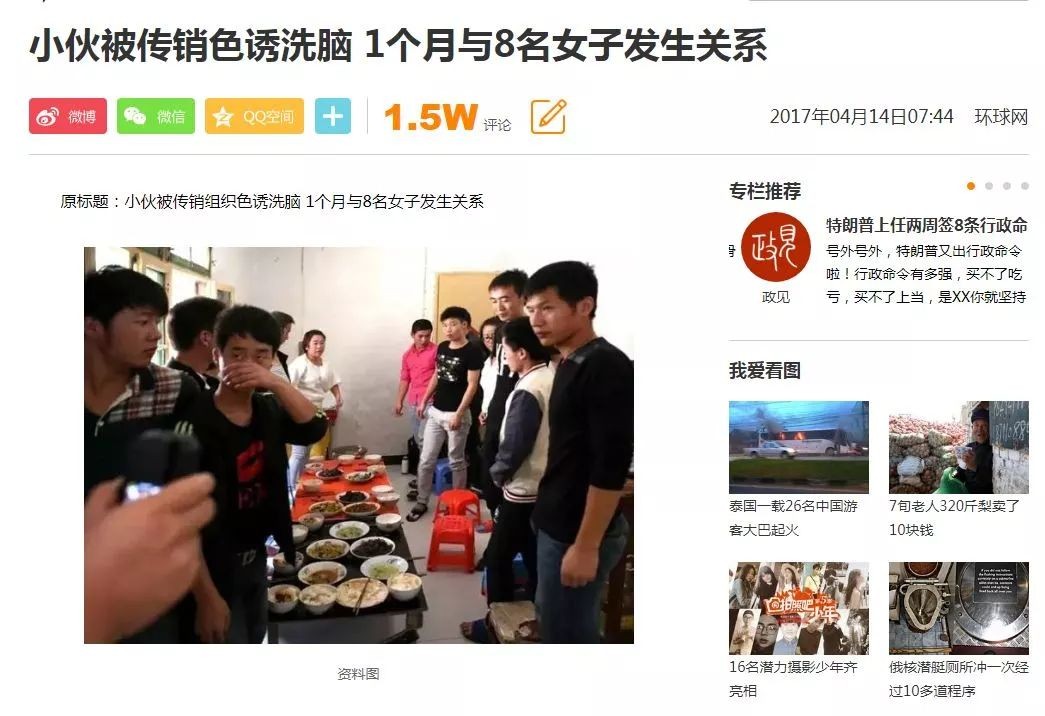View the 1.5W comments count
The image size is (1045, 716).
447,117
